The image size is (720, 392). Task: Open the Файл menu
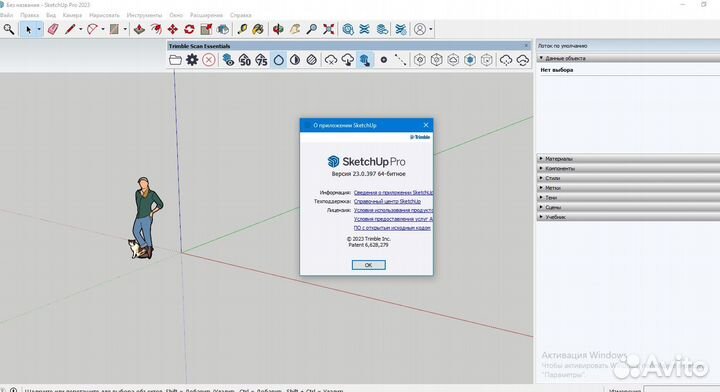click(x=6, y=15)
